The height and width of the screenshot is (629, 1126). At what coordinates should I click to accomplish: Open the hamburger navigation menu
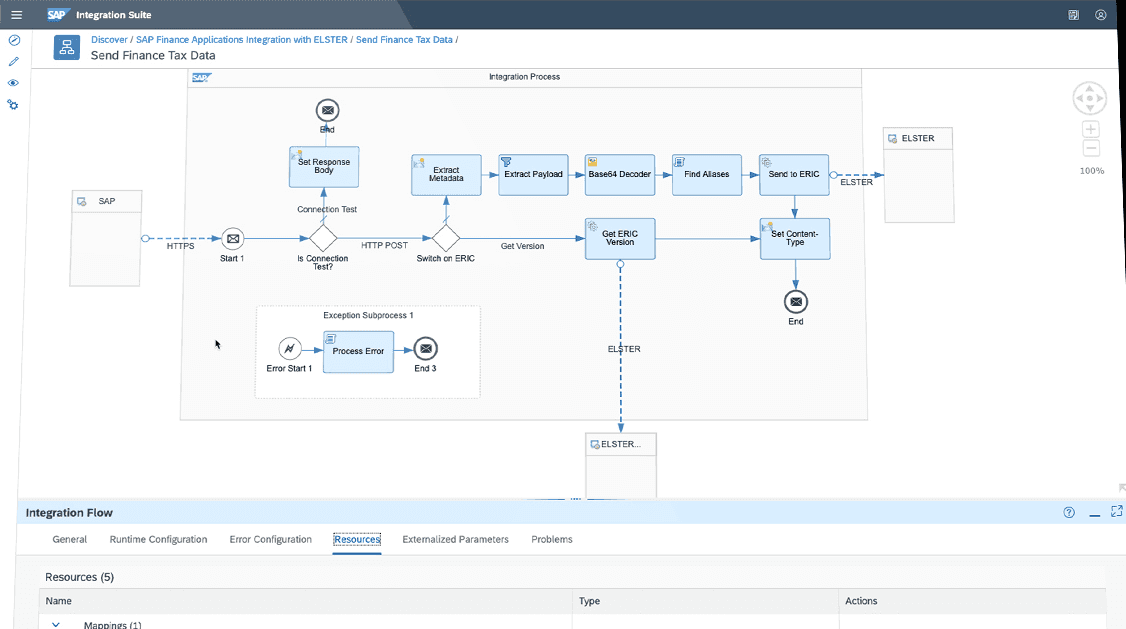click(x=16, y=15)
